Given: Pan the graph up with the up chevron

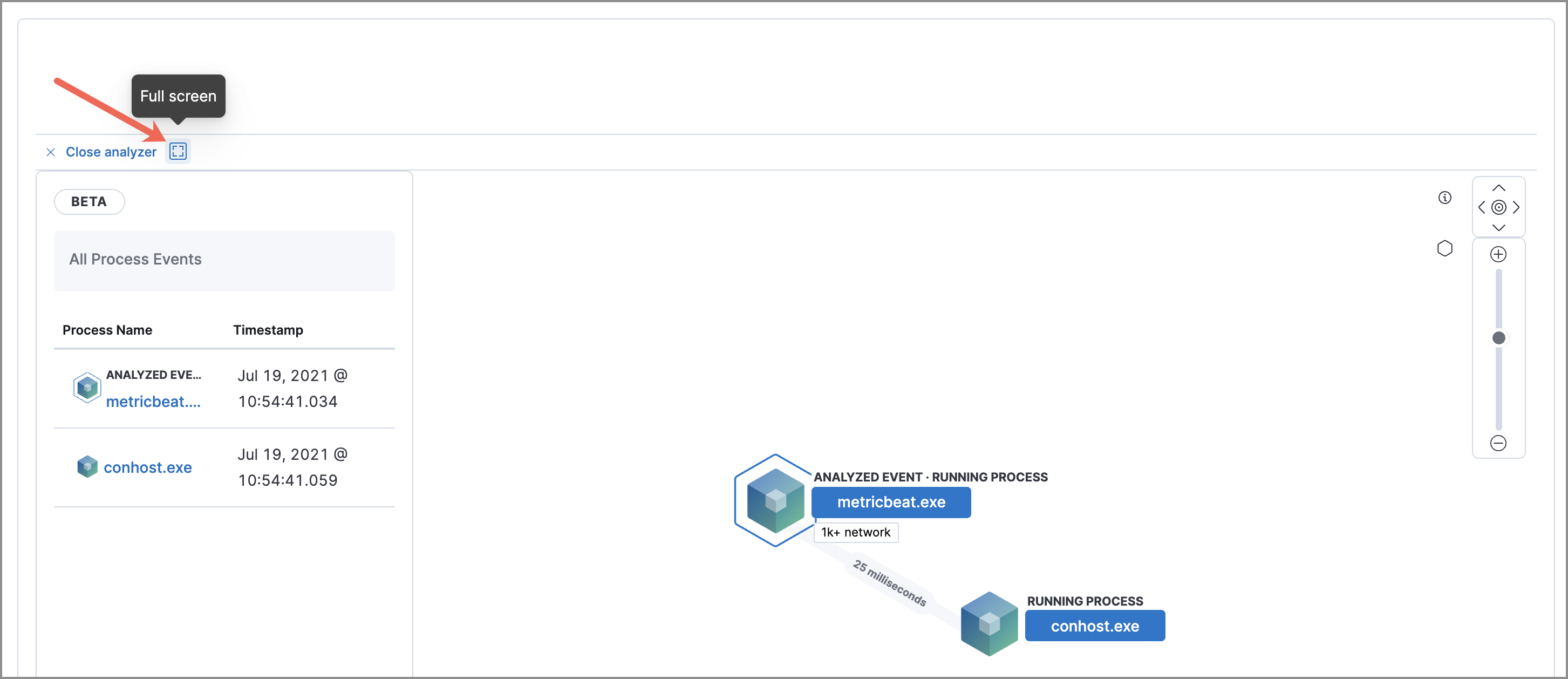Looking at the screenshot, I should (x=1498, y=188).
